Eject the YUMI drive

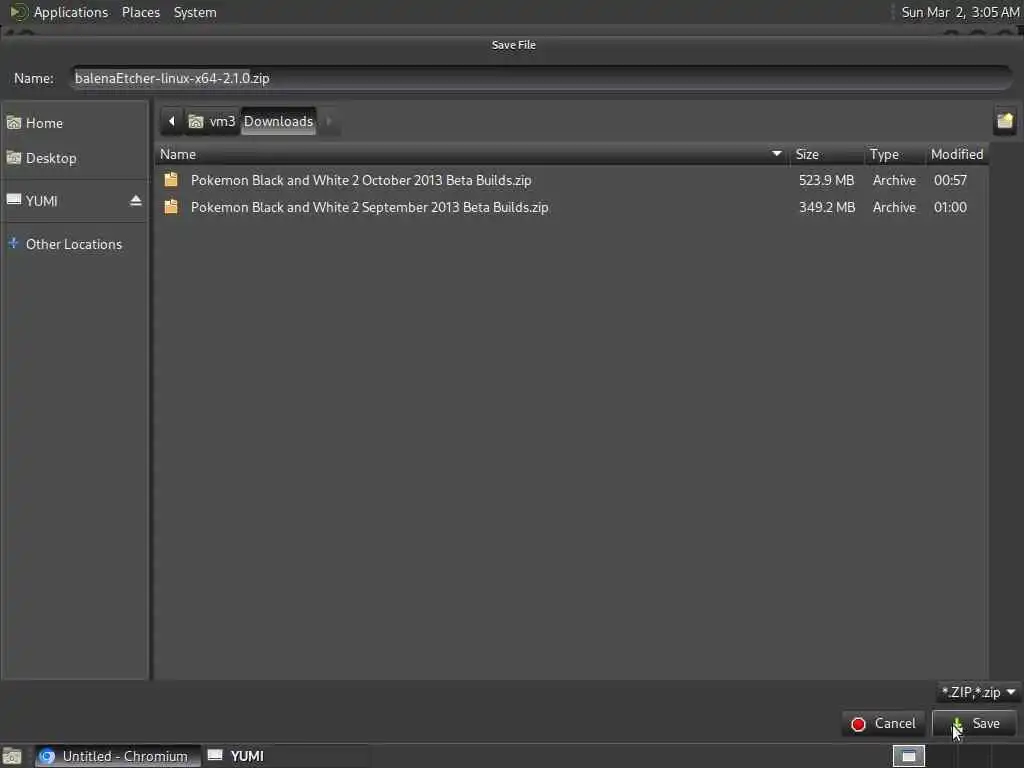(x=136, y=200)
